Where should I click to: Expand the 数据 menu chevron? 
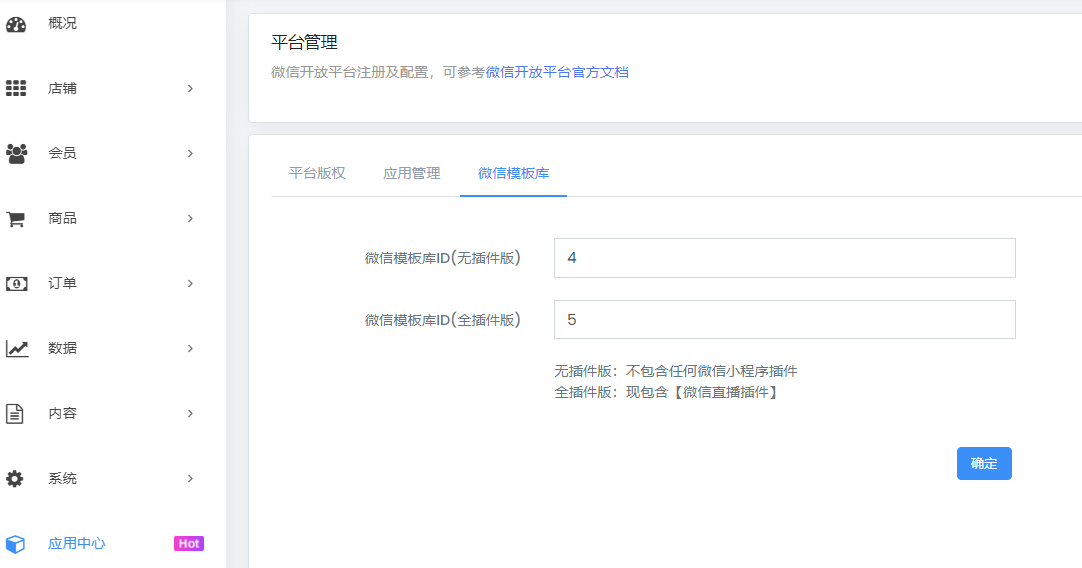pyautogui.click(x=190, y=349)
